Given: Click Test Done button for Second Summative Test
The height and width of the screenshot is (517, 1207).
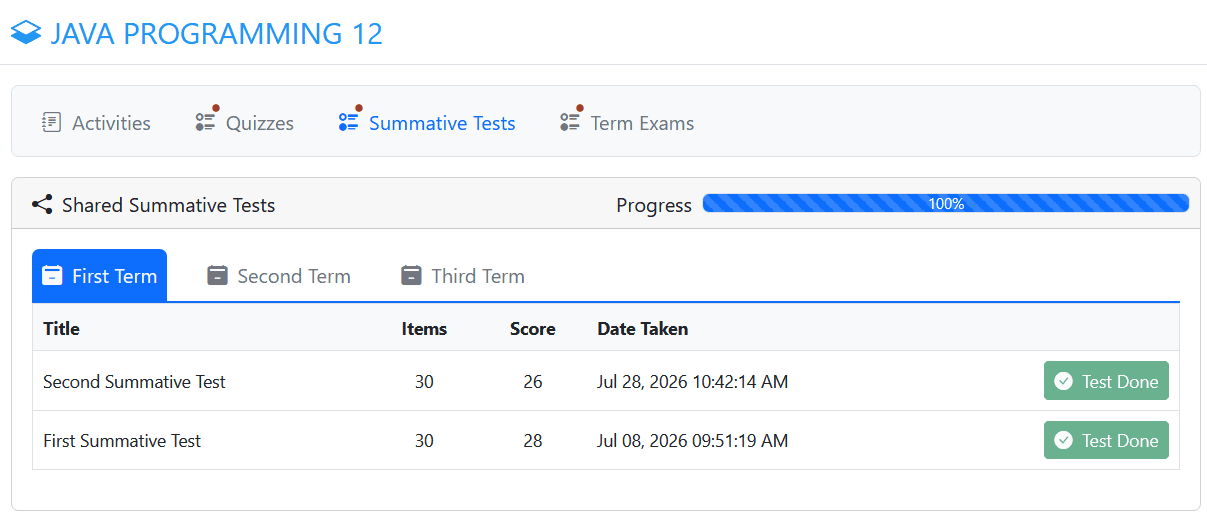Looking at the screenshot, I should click(1106, 381).
